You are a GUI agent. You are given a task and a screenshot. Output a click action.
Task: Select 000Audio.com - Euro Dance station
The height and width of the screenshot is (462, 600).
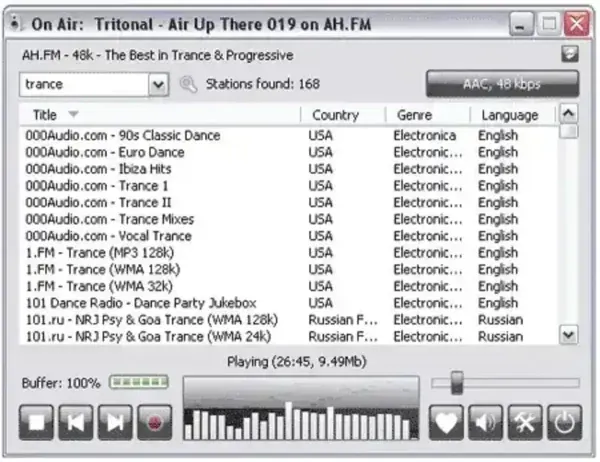[289, 152]
